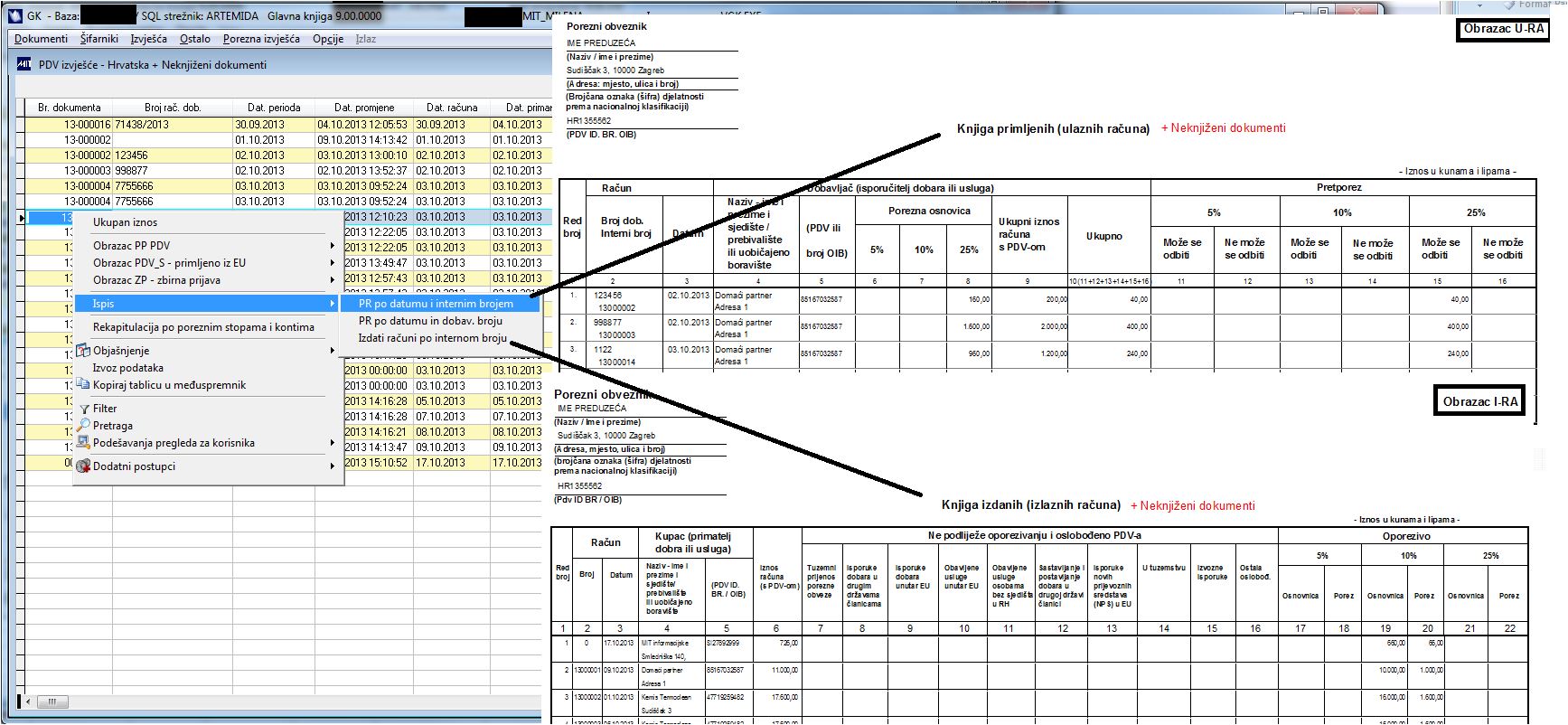Expand the Podešavanja pregleda submenu arrow
This screenshot has height=725, width=1568.
pos(333,443)
